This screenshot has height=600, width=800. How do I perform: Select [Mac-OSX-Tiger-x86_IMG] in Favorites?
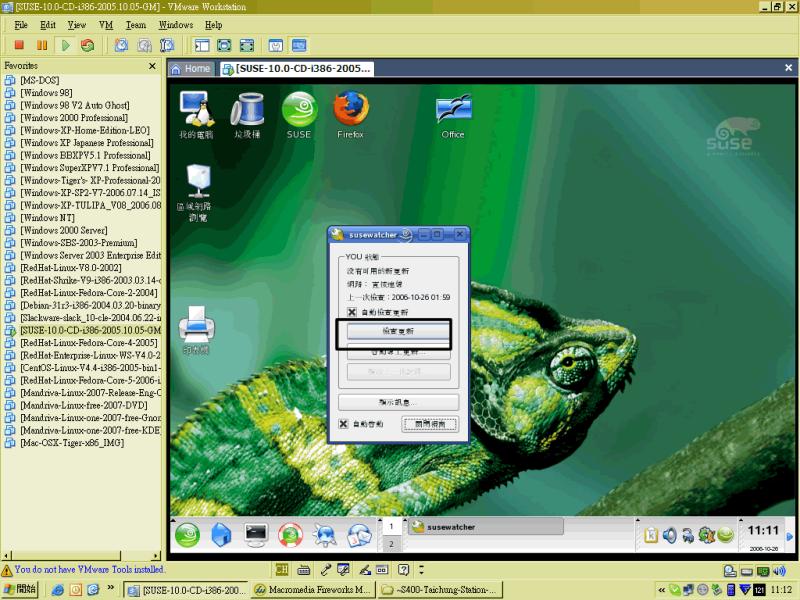pos(72,443)
